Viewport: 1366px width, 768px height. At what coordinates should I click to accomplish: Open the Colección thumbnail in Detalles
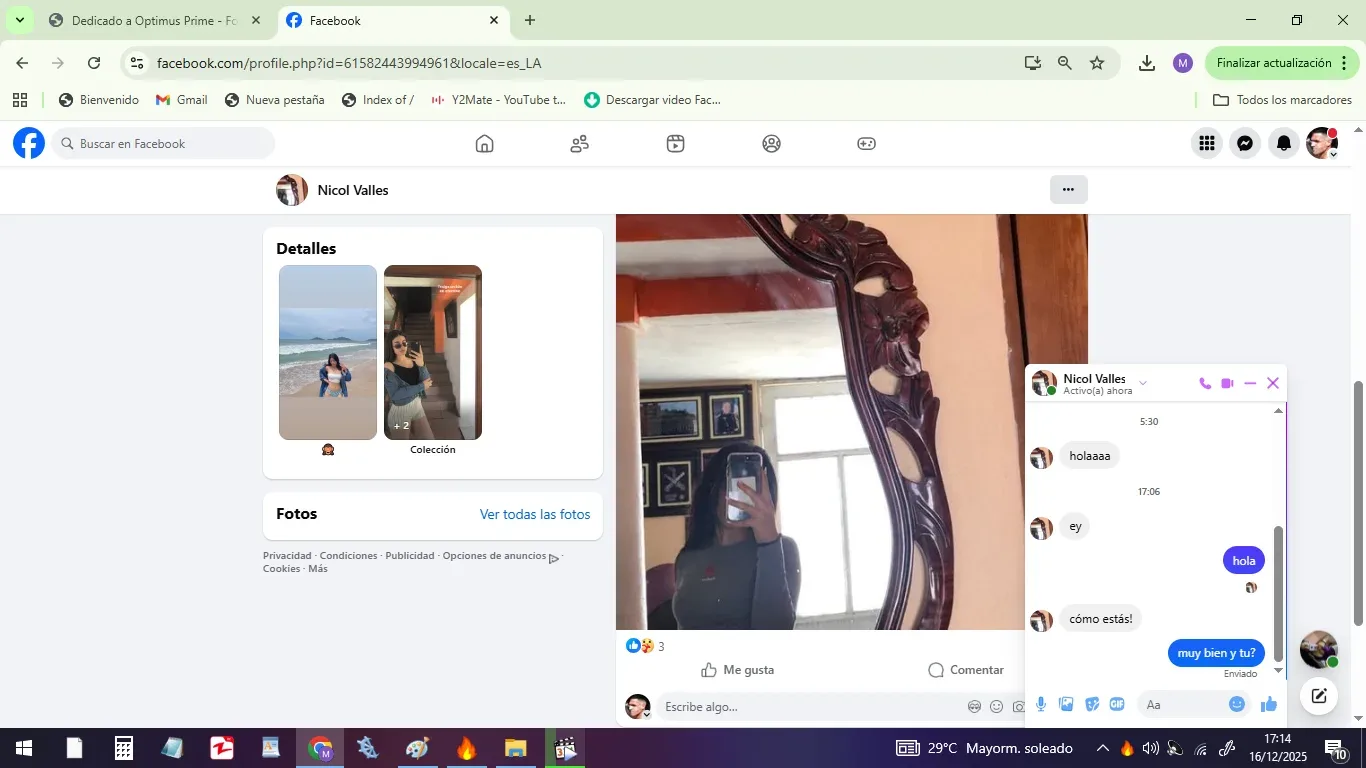(x=433, y=352)
